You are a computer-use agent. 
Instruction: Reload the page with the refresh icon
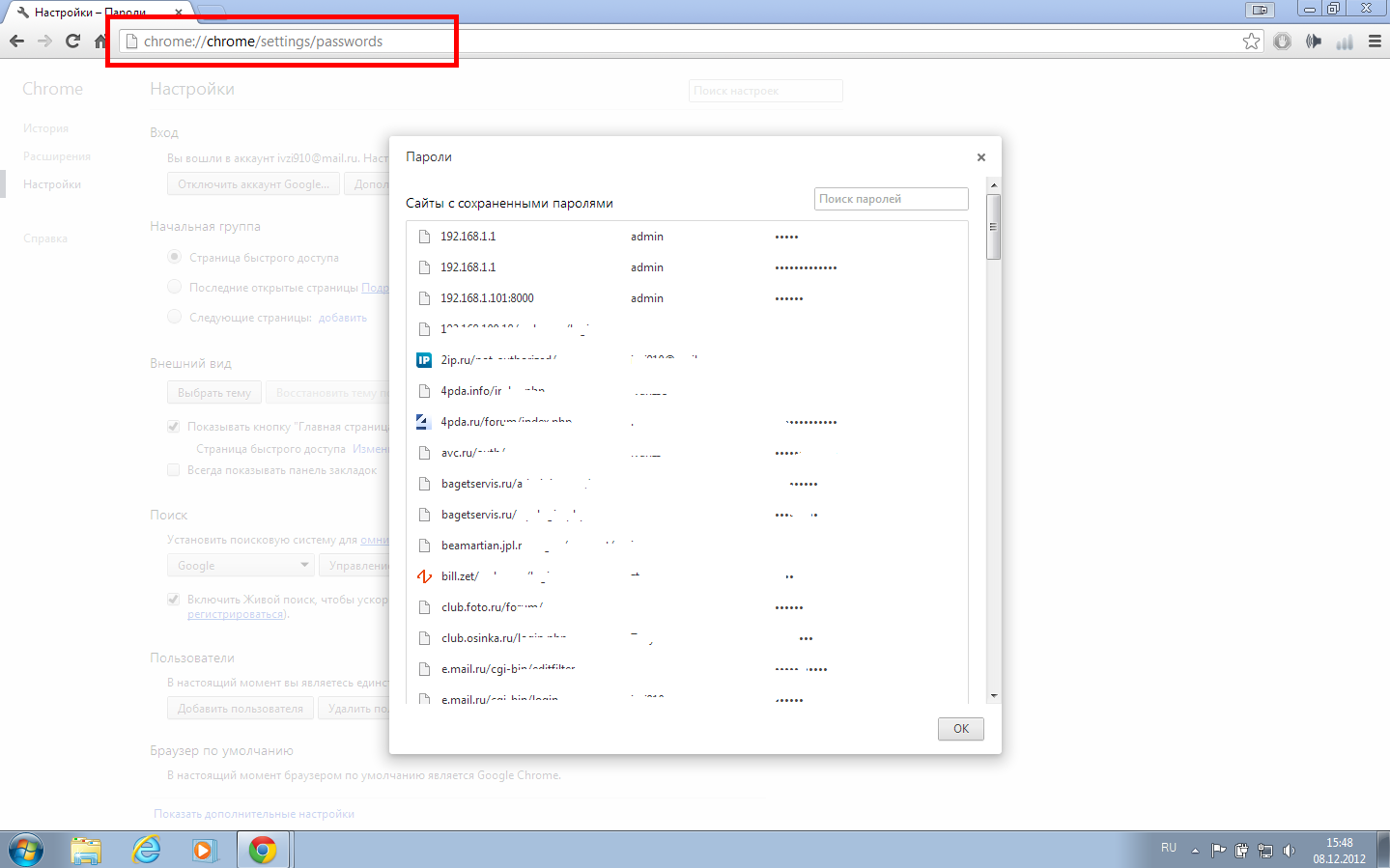click(72, 42)
